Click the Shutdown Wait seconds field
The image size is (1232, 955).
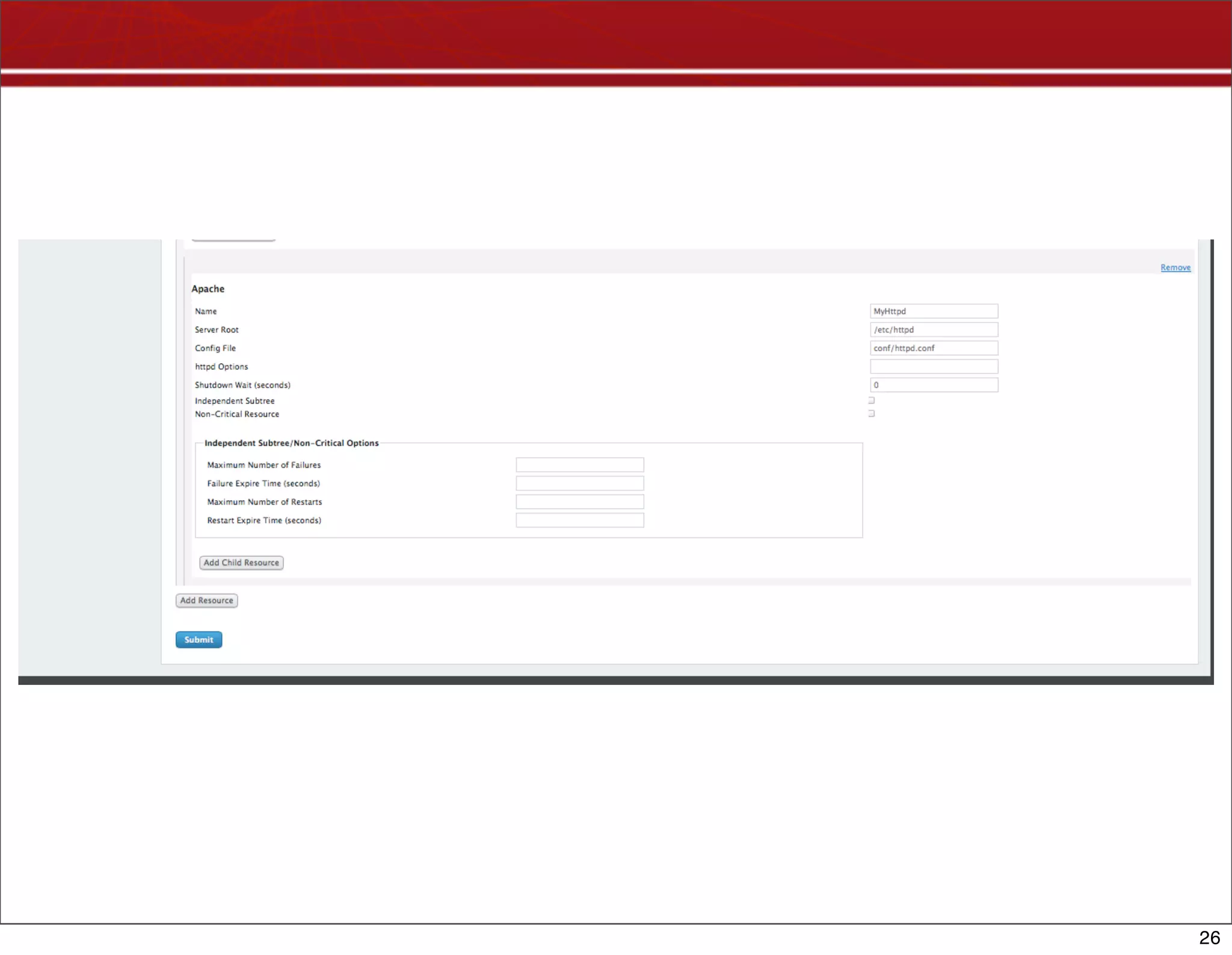pos(934,385)
